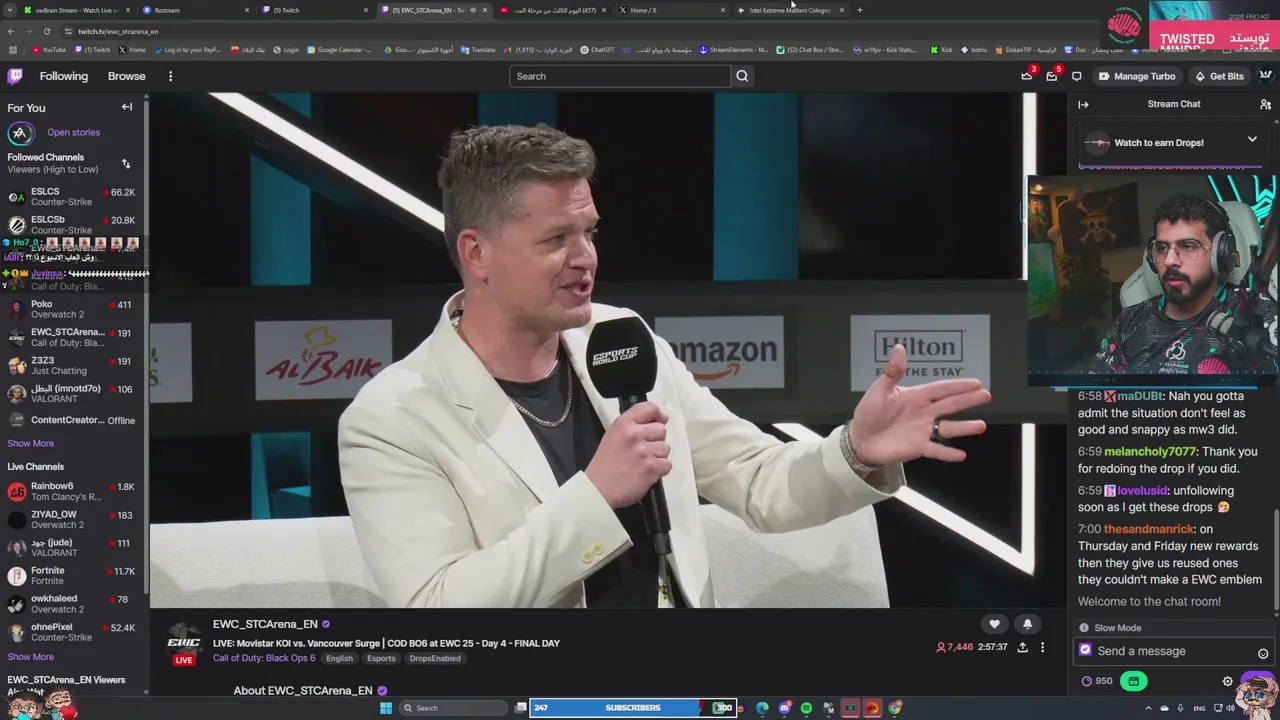
Task: Open ESLCS channel in sidebar
Action: (x=72, y=197)
